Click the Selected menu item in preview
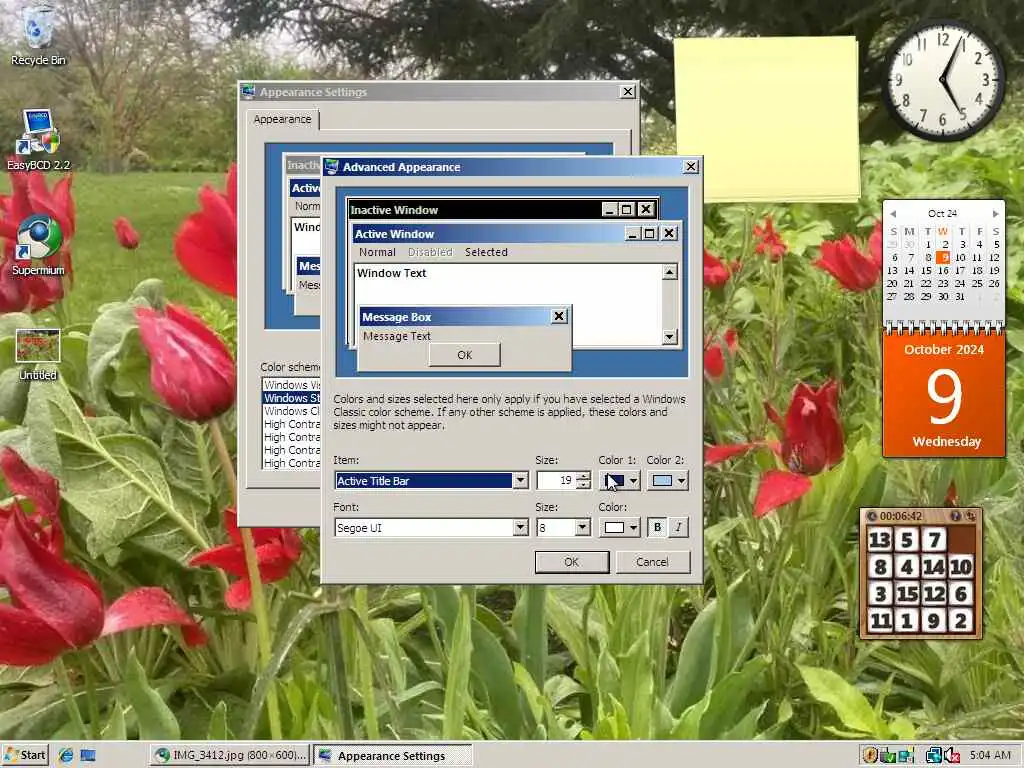 pos(486,252)
